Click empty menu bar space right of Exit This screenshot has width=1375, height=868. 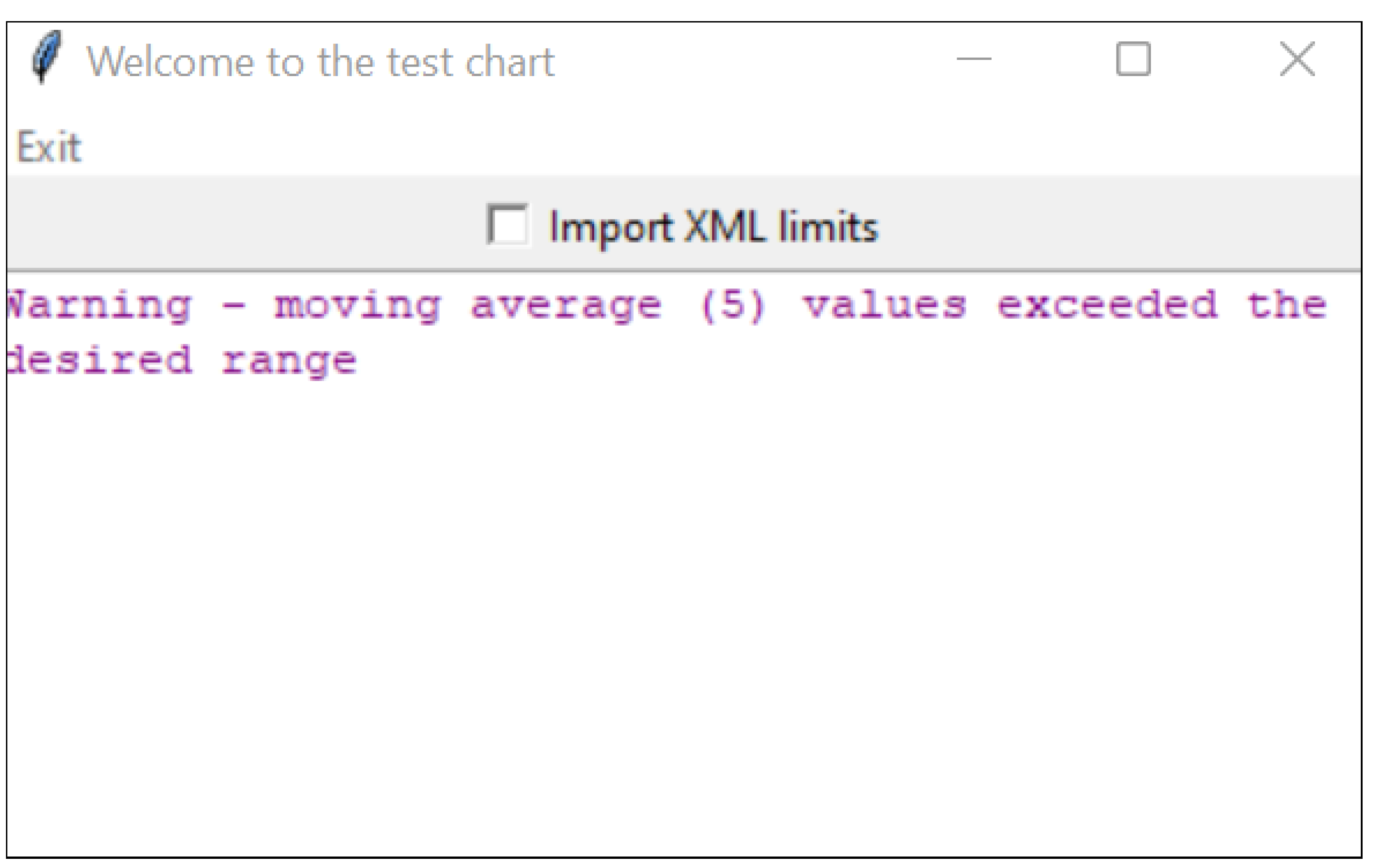(685, 147)
